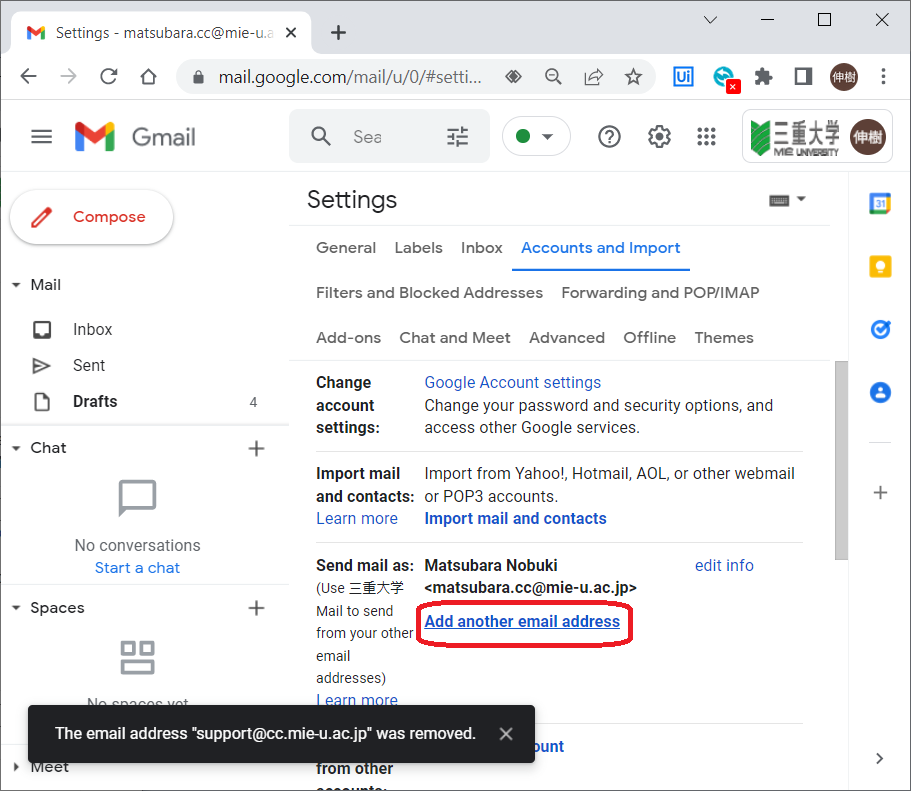The width and height of the screenshot is (911, 791).
Task: Click the Gmail logo
Action: tap(135, 137)
